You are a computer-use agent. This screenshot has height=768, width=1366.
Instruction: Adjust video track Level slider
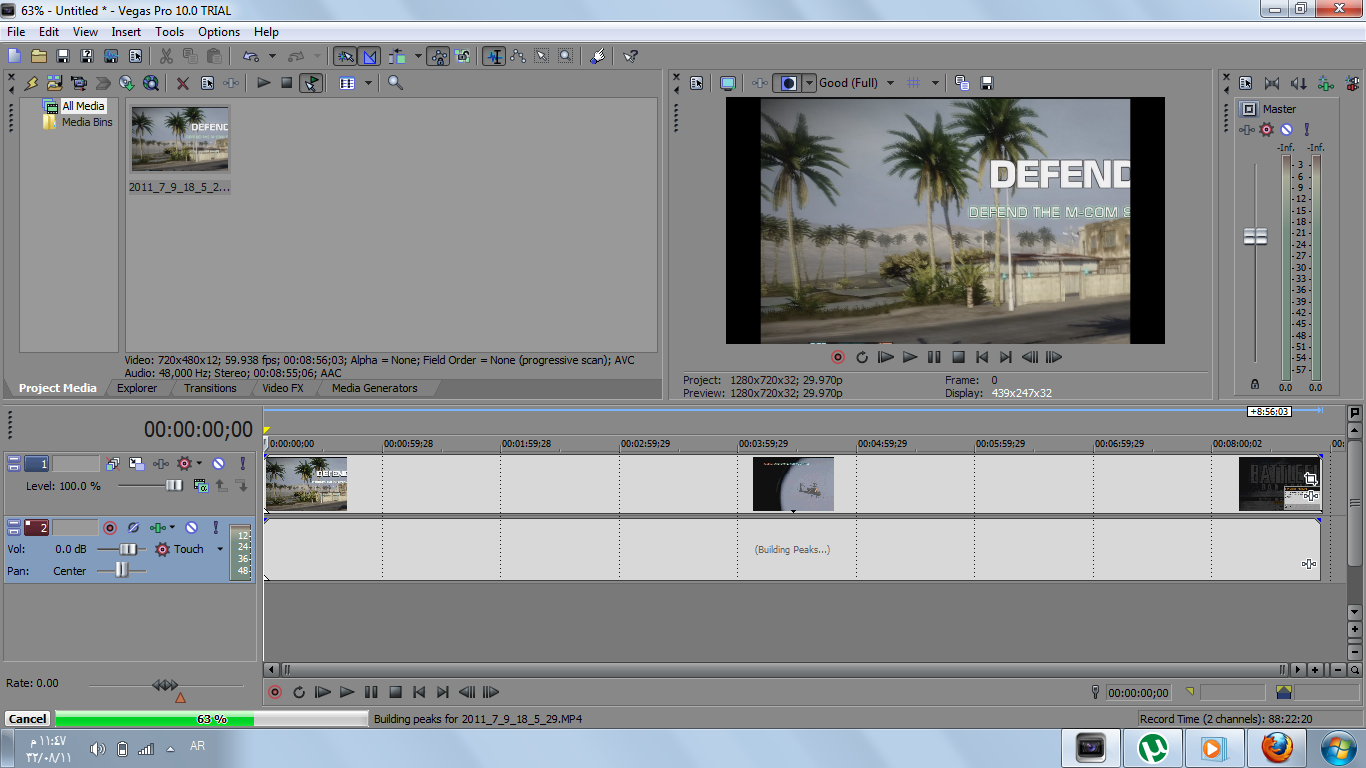tap(174, 485)
